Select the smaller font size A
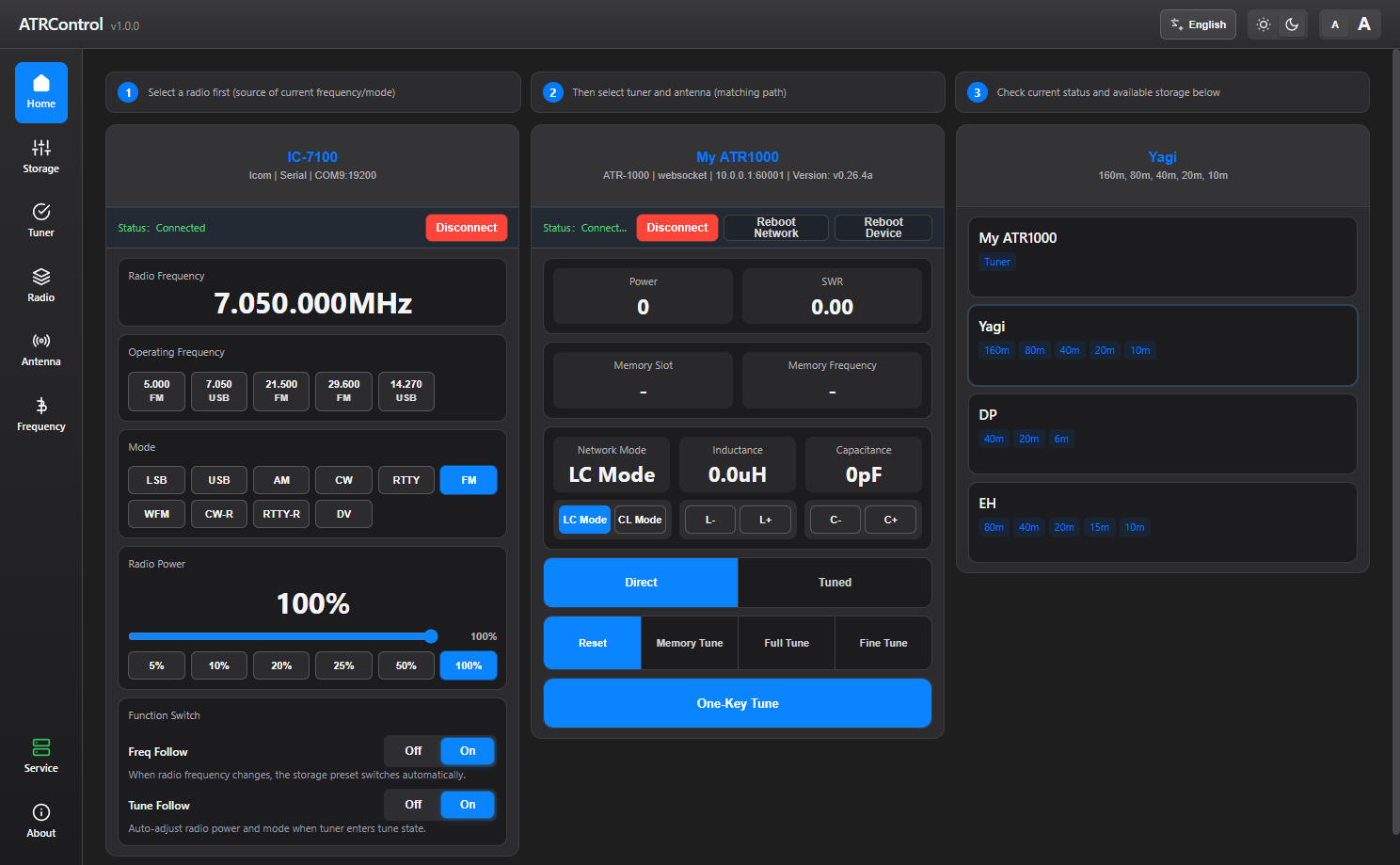 tap(1335, 24)
